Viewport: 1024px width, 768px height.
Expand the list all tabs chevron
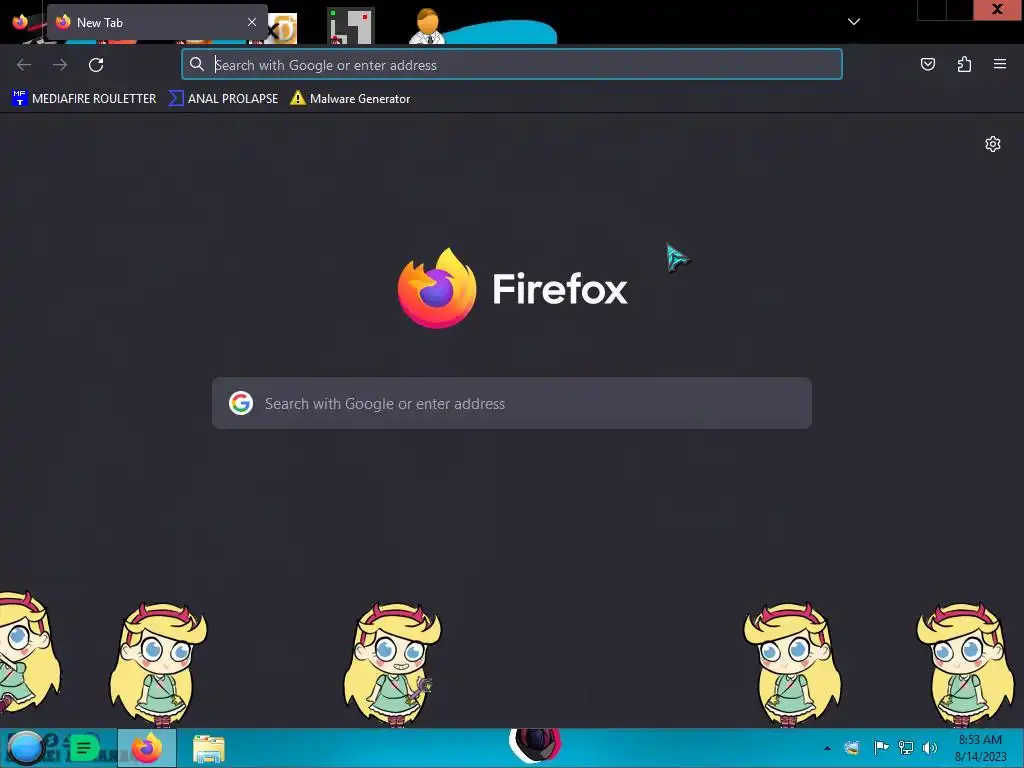pos(853,22)
